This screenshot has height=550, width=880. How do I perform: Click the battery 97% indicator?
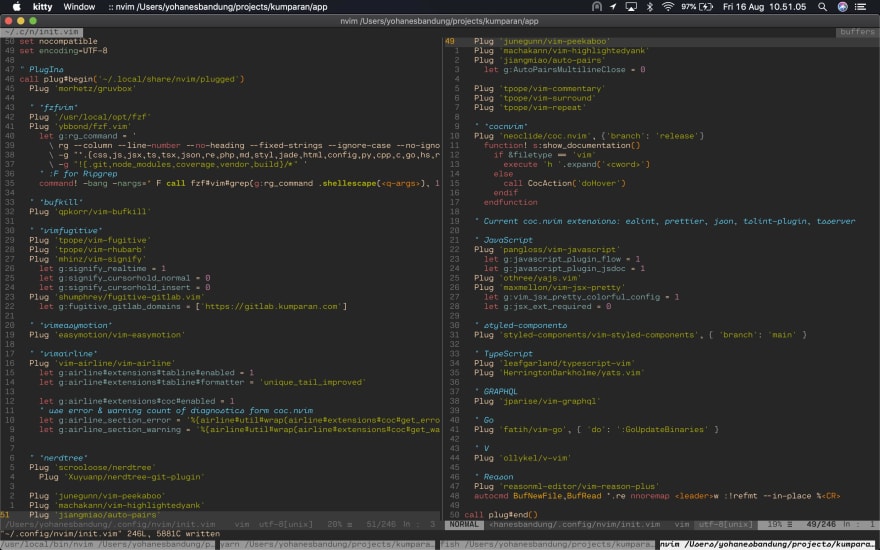(697, 7)
